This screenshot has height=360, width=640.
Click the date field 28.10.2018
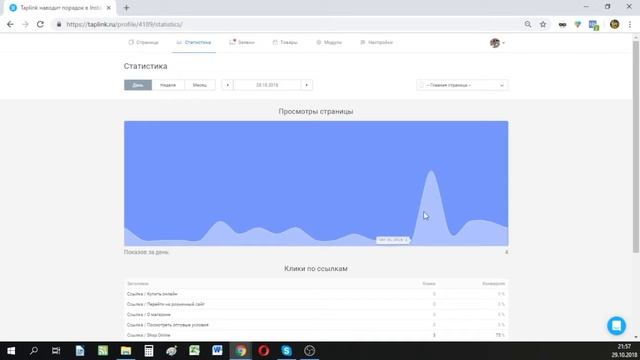pyautogui.click(x=267, y=85)
